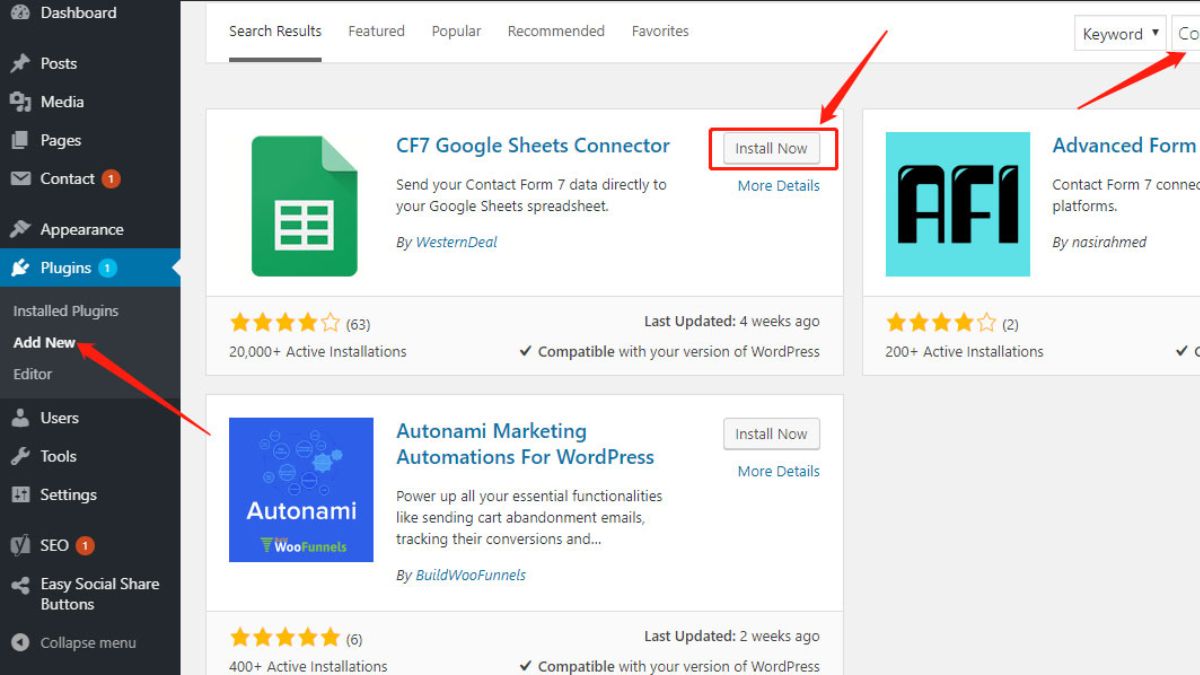Viewport: 1200px width, 675px height.
Task: Click the Posts pushpin icon
Action: tap(20, 63)
